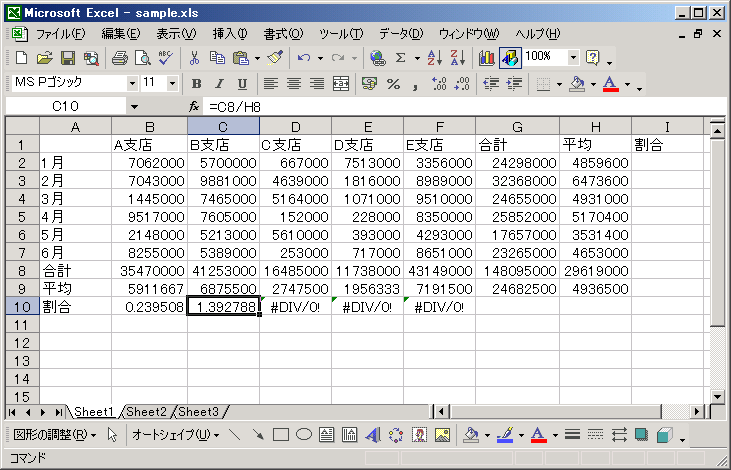This screenshot has height=470, width=731.
Task: Run the ABC spelling check icon
Action: pyautogui.click(x=166, y=58)
